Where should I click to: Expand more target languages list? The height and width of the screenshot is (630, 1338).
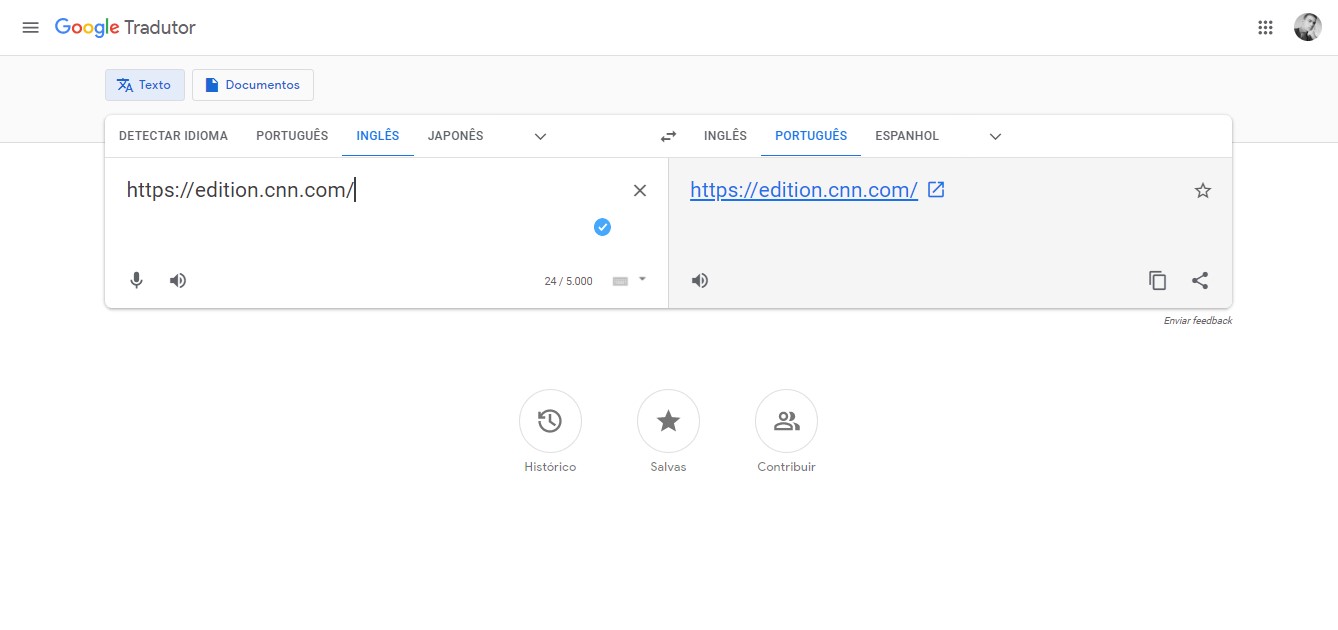(995, 137)
